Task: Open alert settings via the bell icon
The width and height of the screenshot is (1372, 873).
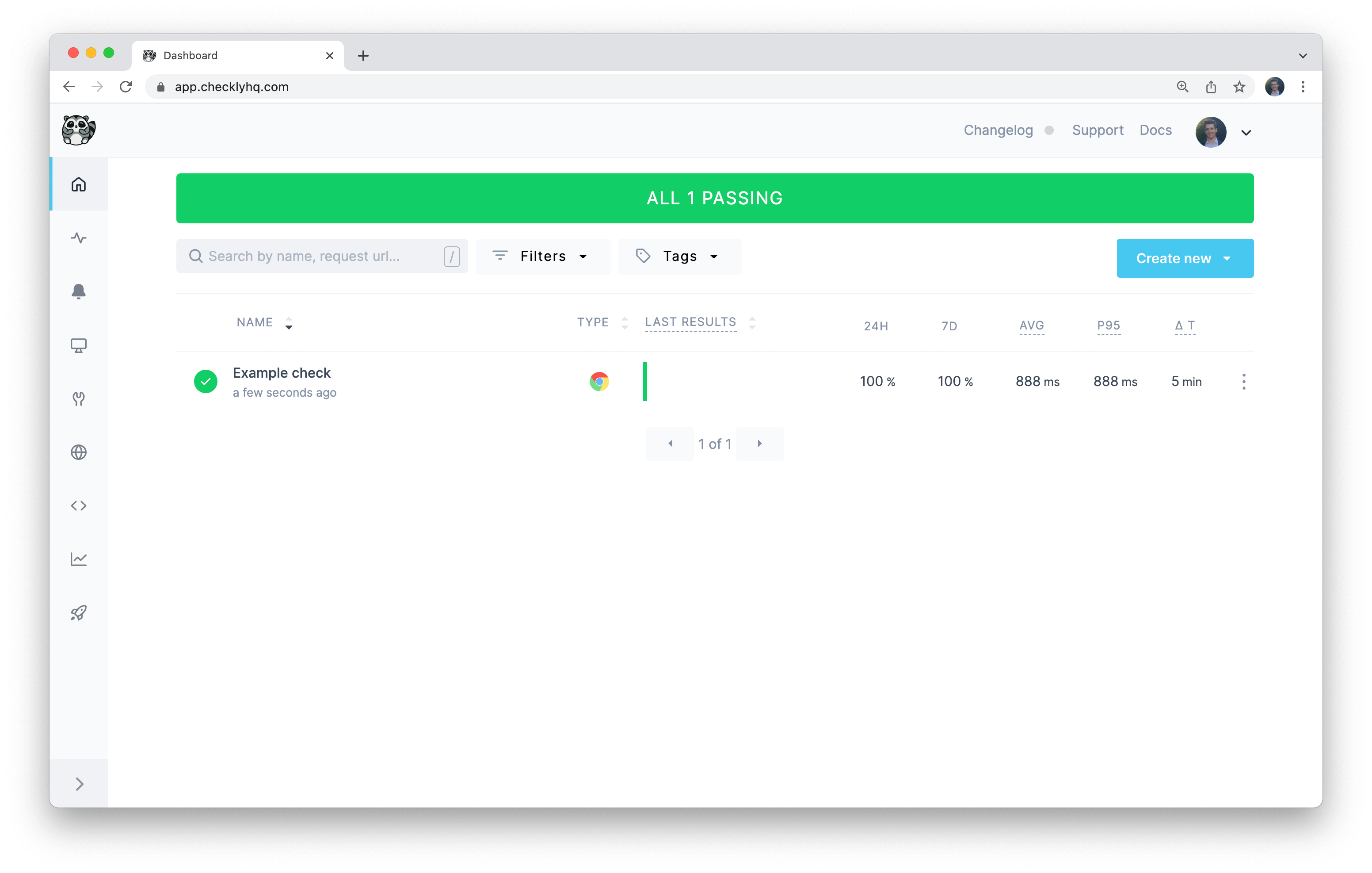Action: 79,291
